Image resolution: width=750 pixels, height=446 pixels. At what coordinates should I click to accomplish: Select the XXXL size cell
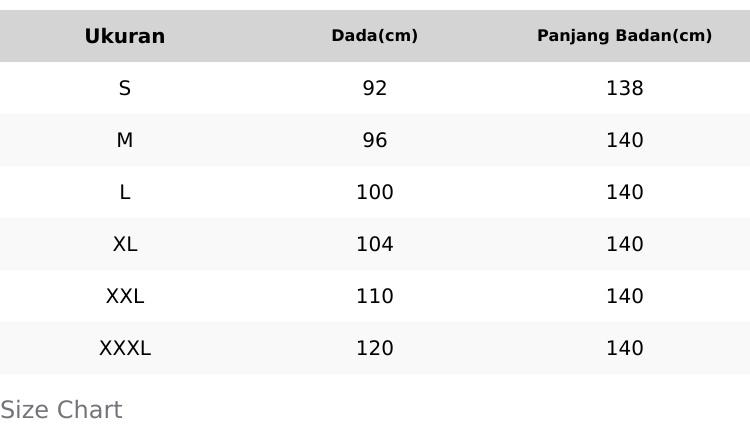pos(125,348)
